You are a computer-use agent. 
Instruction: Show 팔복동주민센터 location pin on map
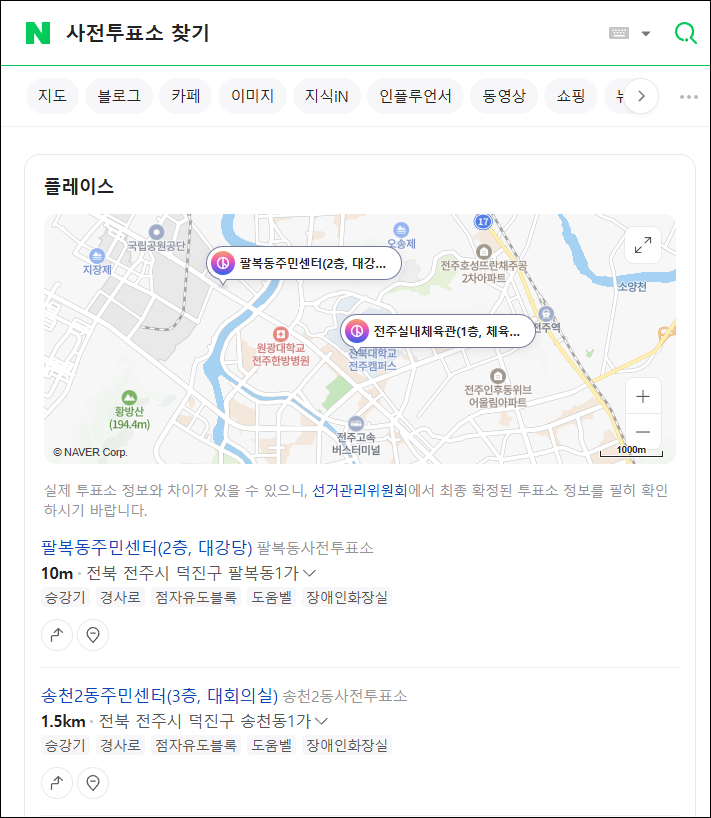(93, 634)
